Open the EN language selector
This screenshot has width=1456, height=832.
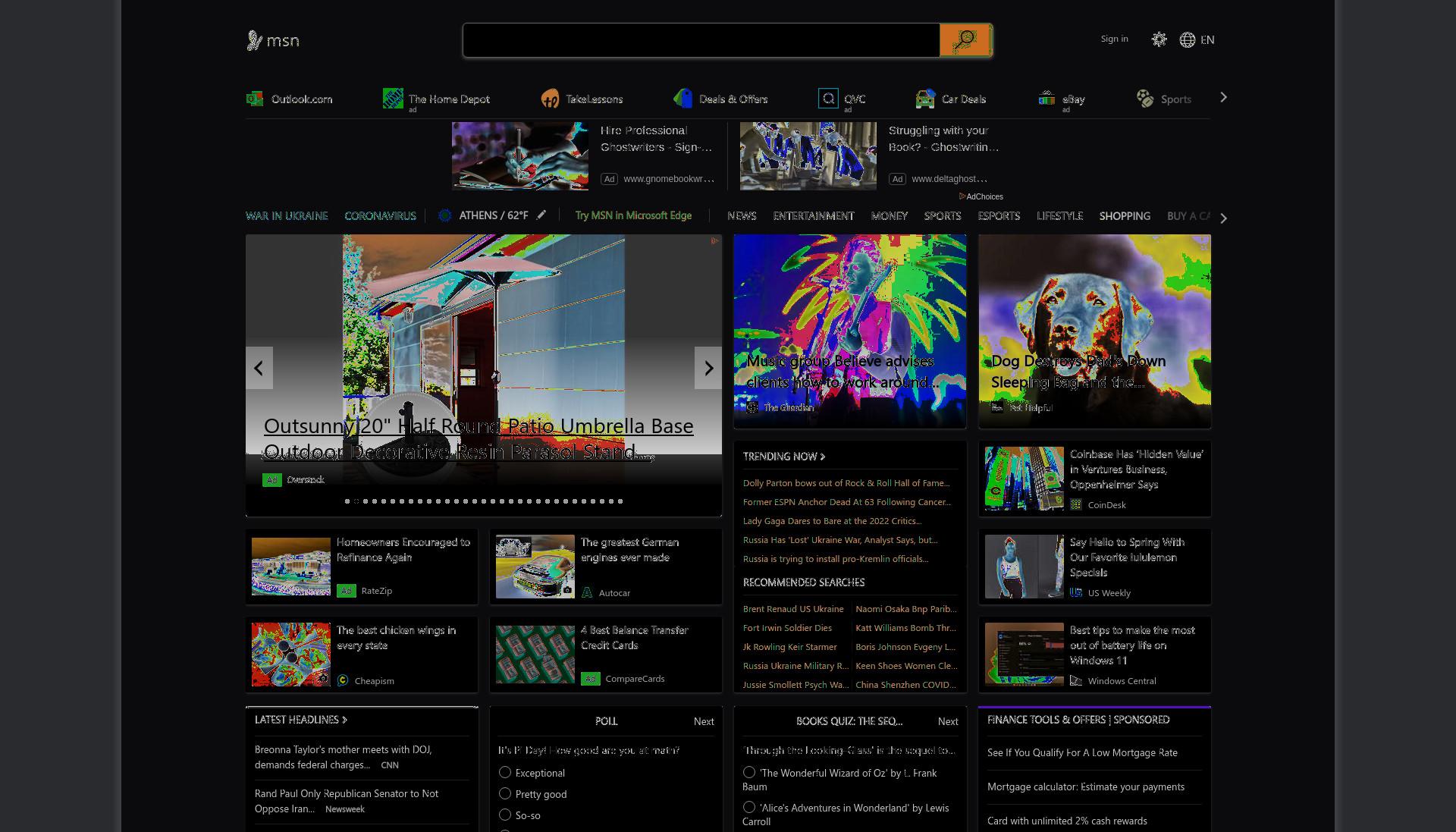click(x=1207, y=39)
